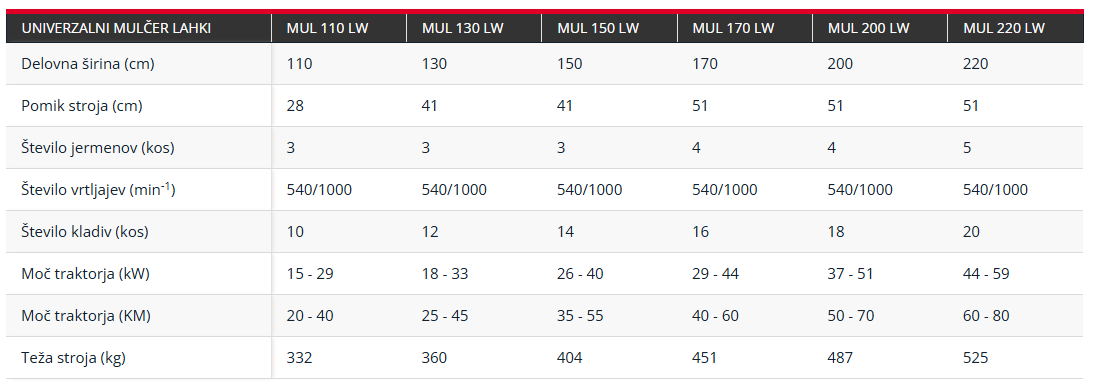The height and width of the screenshot is (386, 1093).
Task: Select the MUL 130 LW column header
Action: pyautogui.click(x=474, y=29)
